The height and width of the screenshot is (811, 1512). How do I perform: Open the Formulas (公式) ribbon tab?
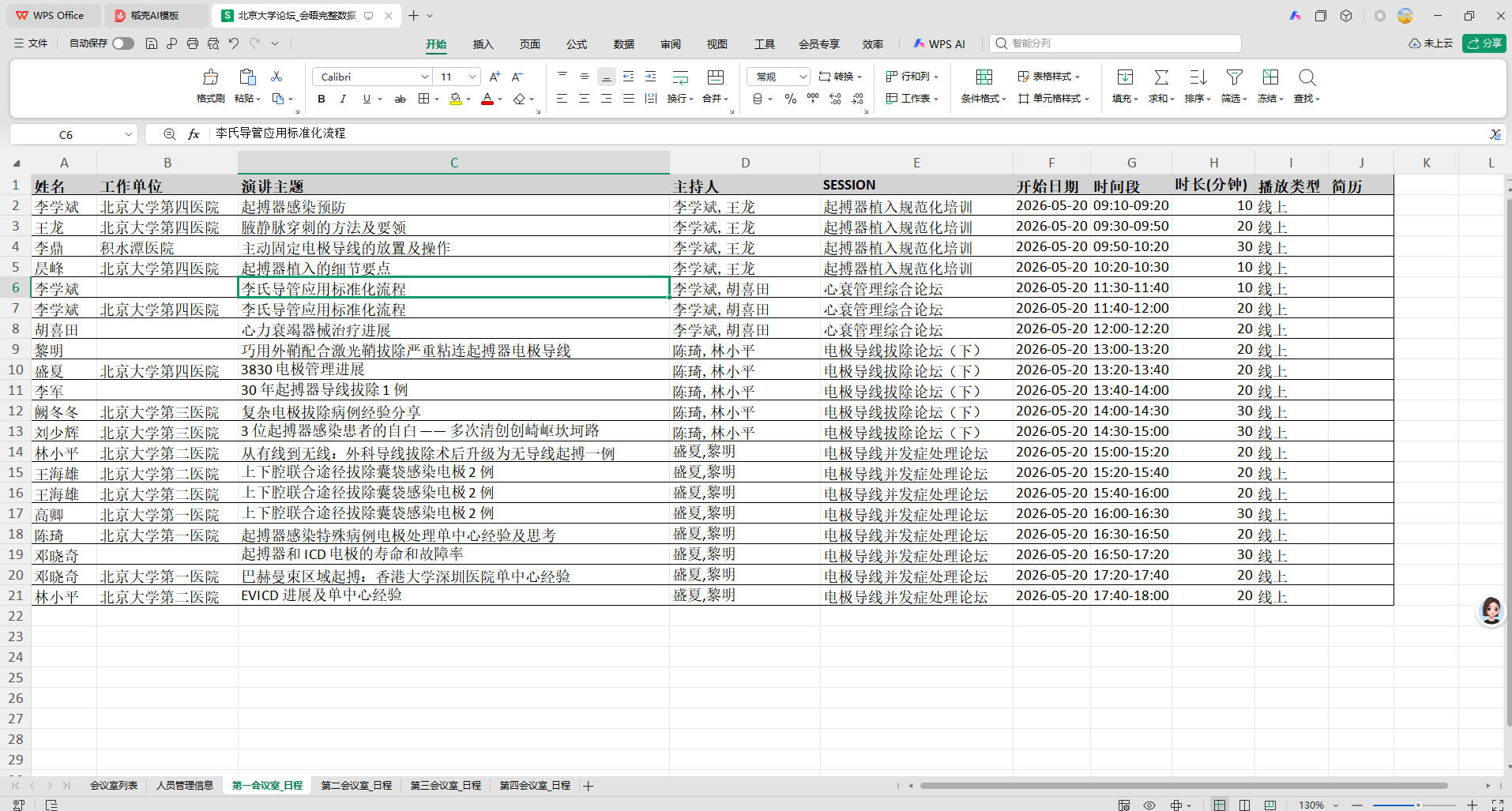[577, 44]
